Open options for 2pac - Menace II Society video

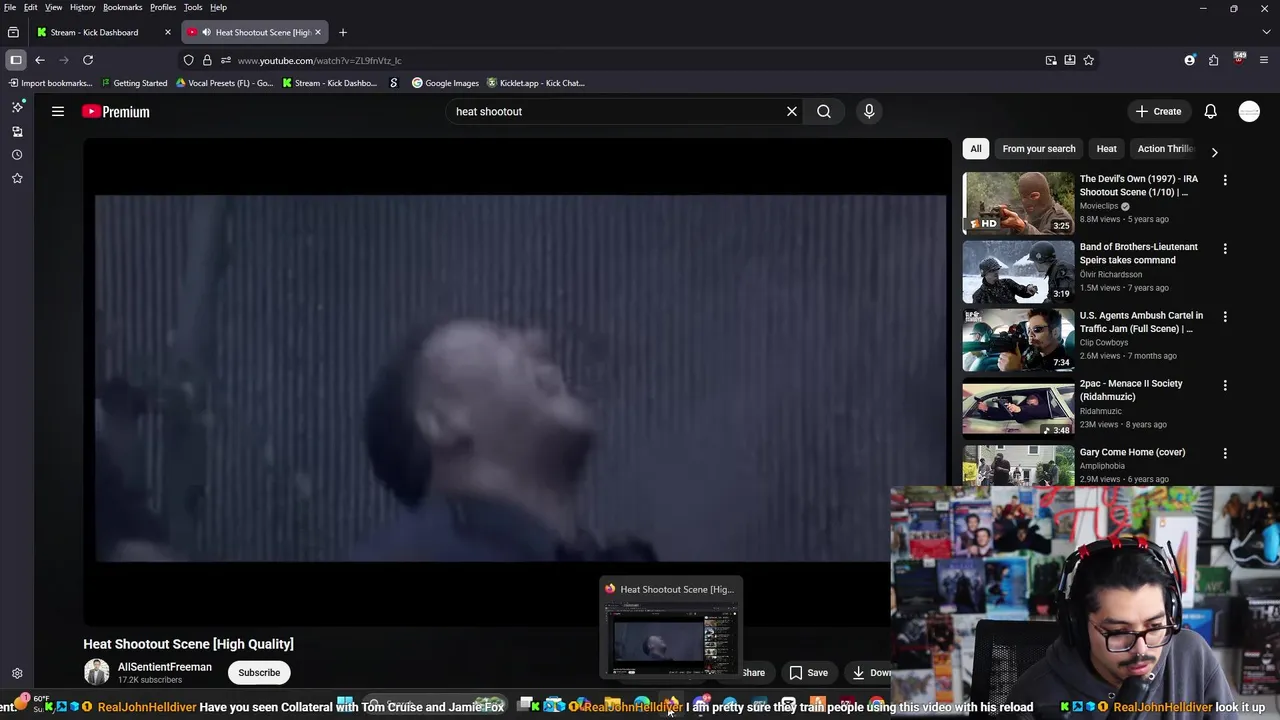coord(1225,385)
